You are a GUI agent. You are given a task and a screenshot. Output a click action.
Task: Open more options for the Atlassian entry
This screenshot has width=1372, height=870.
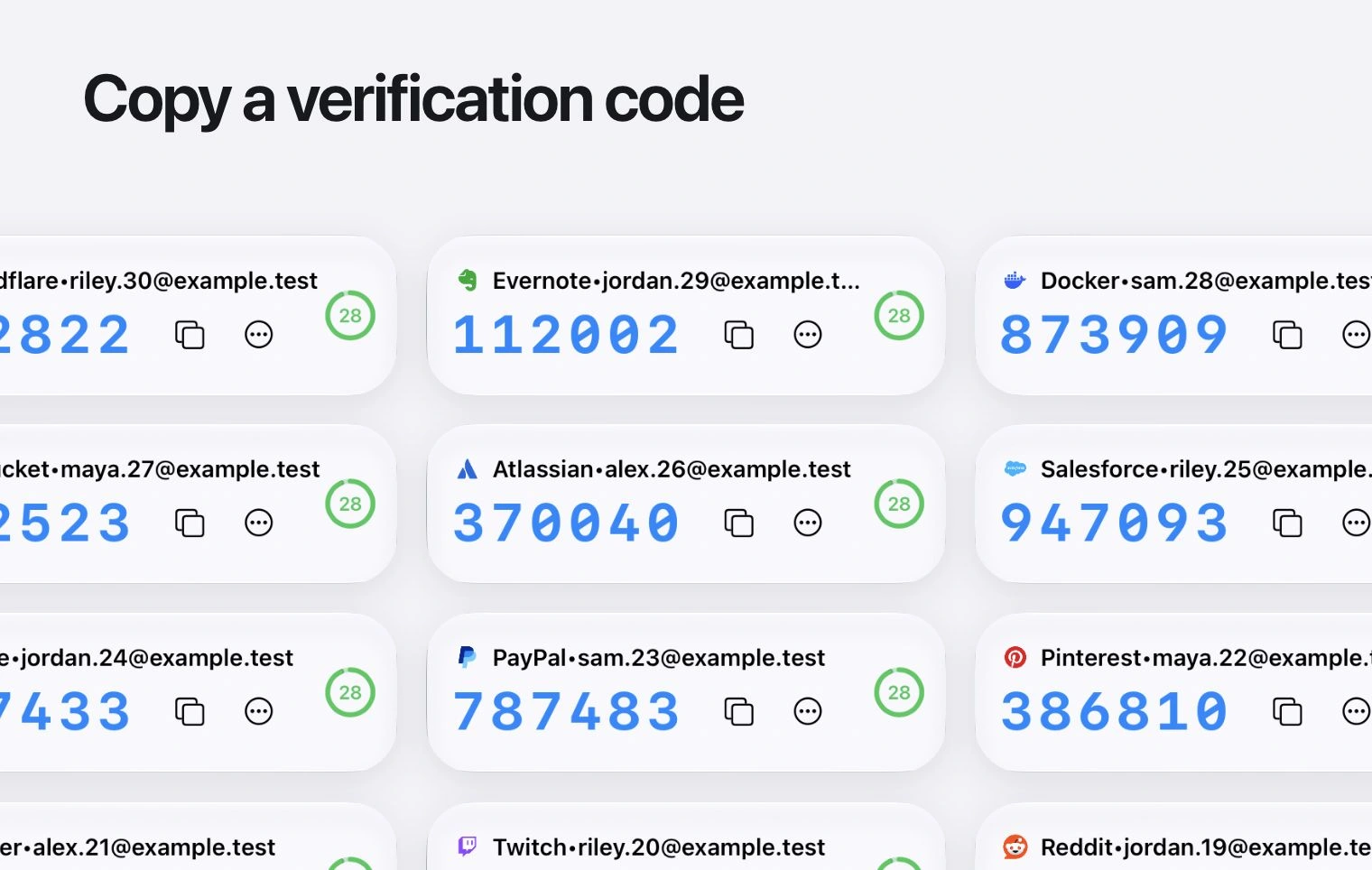[x=808, y=523]
